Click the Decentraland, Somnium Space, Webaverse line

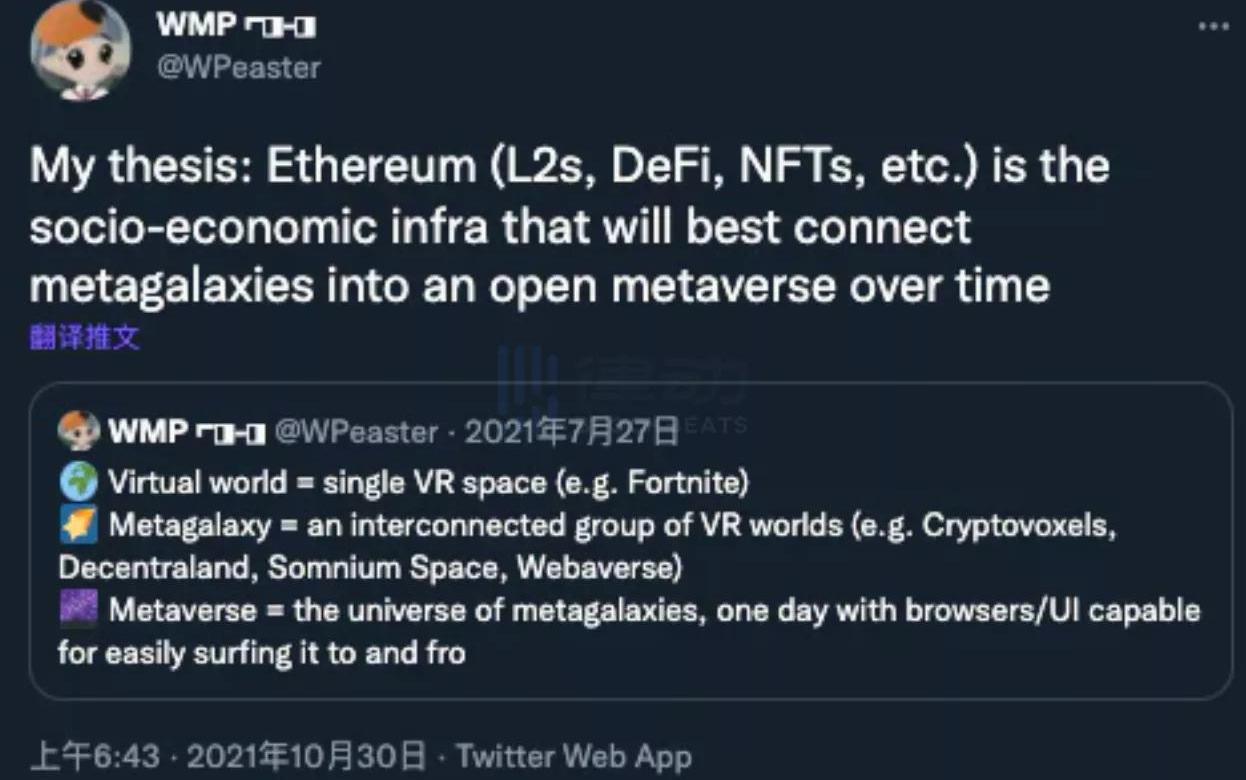[x=370, y=568]
